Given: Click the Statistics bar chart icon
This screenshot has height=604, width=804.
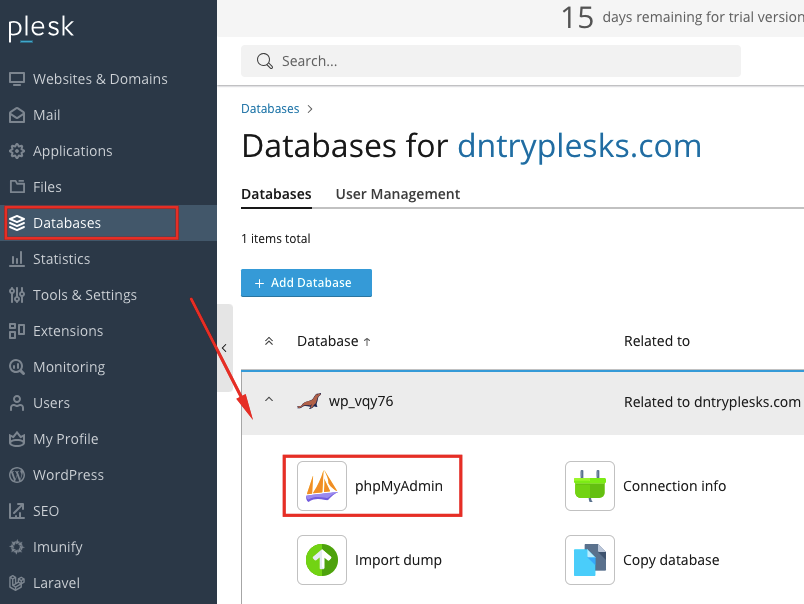Looking at the screenshot, I should [x=17, y=259].
